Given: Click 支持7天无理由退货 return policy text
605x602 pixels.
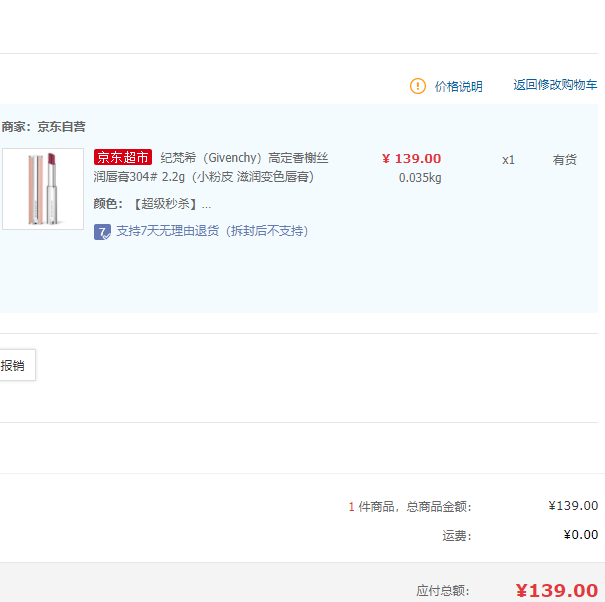Looking at the screenshot, I should (x=212, y=231).
